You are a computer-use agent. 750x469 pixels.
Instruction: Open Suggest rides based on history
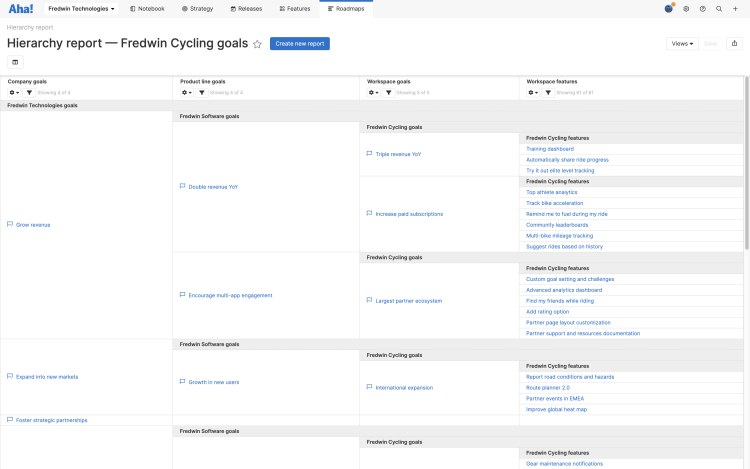tap(564, 247)
